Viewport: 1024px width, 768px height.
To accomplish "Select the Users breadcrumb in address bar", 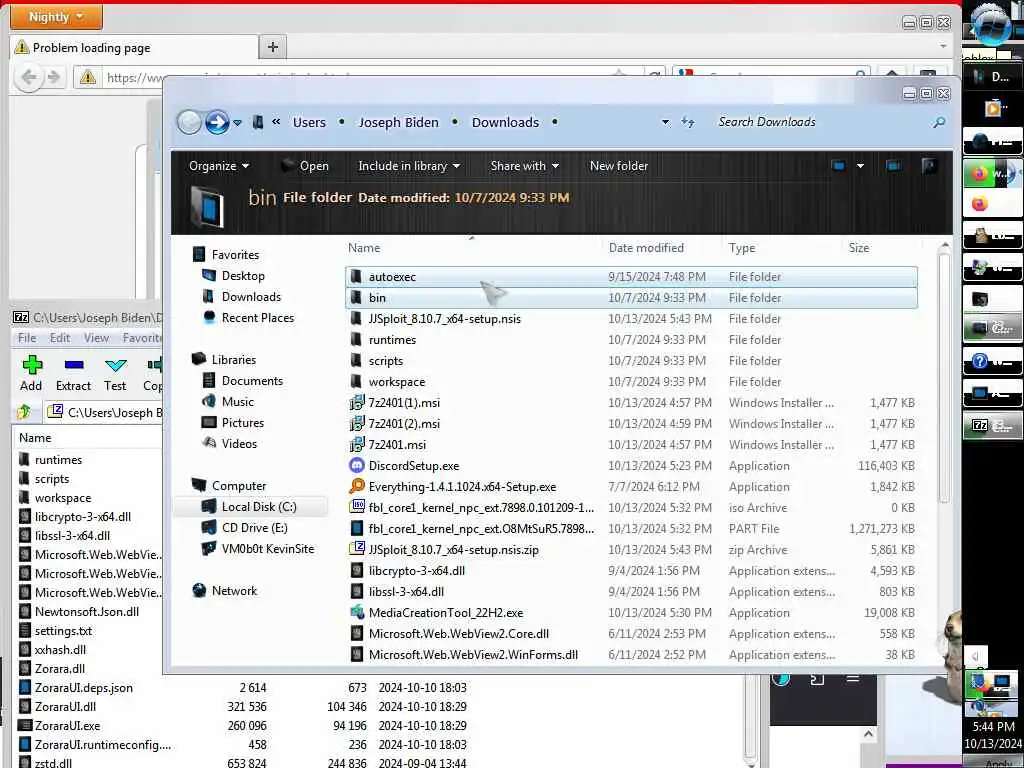I will [309, 122].
